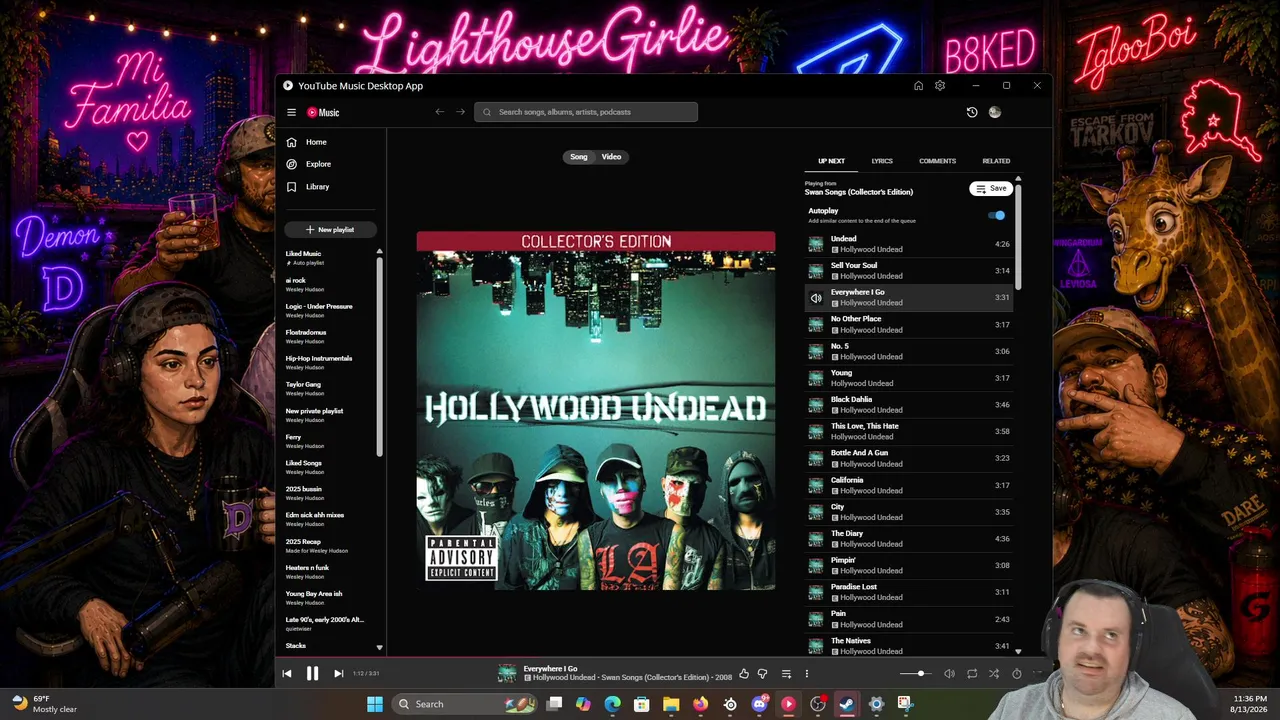Open Discord from the taskbar
Viewport: 1280px width, 720px height.
coord(759,704)
